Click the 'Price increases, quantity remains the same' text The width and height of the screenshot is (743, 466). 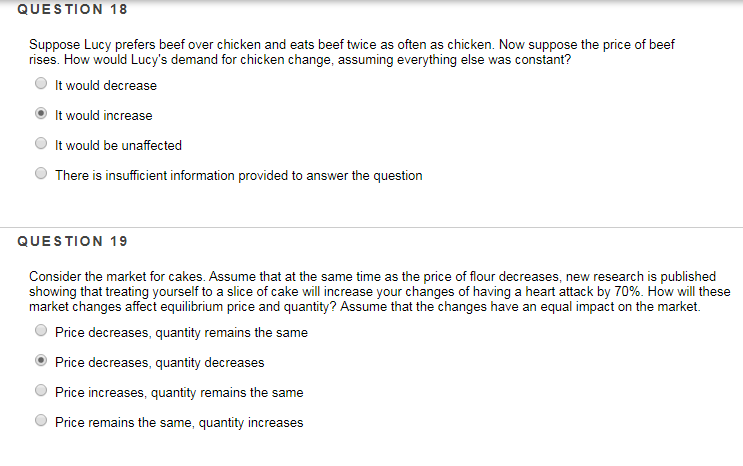coord(179,393)
